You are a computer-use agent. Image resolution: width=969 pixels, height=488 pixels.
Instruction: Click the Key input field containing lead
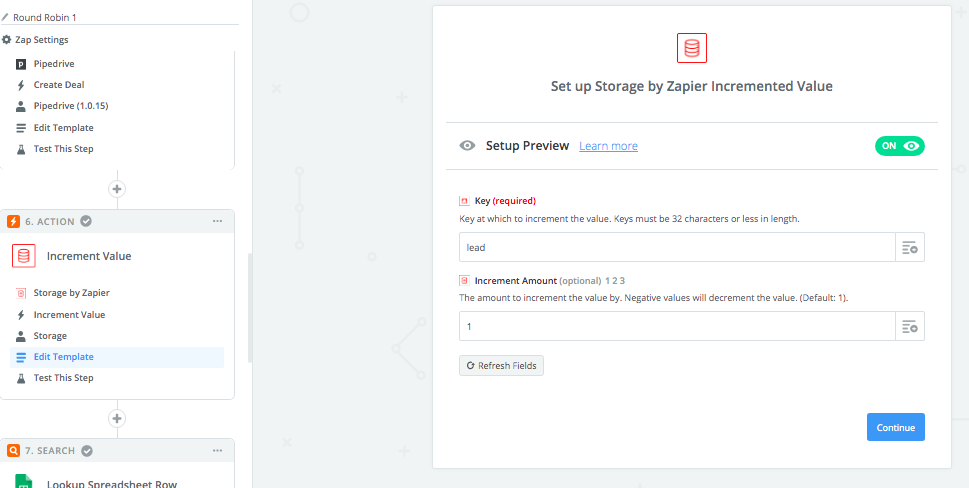coord(677,248)
